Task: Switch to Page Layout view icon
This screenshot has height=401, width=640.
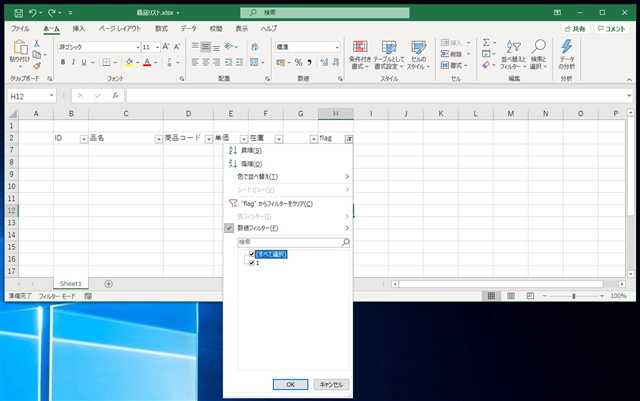Action: pos(511,296)
